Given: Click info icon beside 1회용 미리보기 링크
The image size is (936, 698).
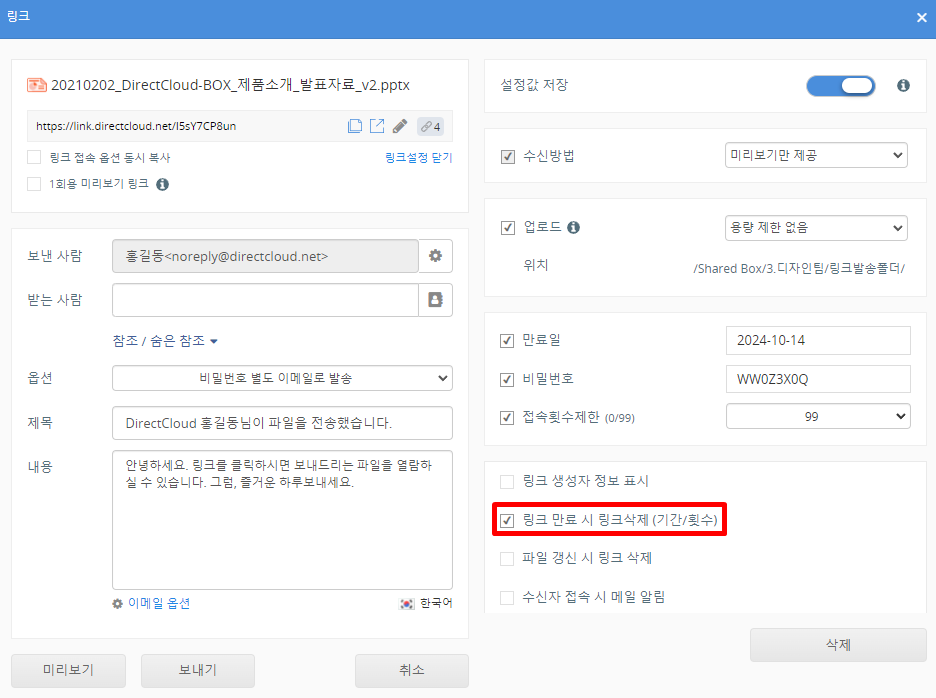Looking at the screenshot, I should coord(162,184).
